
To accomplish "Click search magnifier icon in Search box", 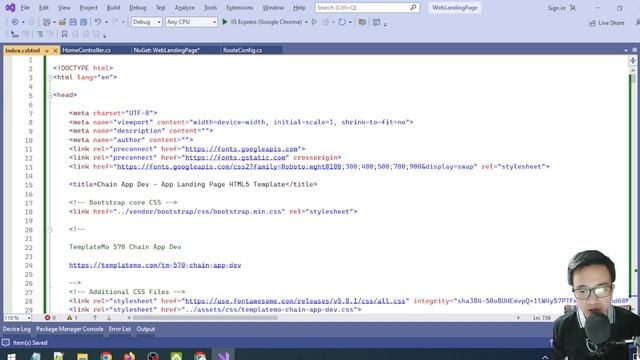I will pos(413,7).
